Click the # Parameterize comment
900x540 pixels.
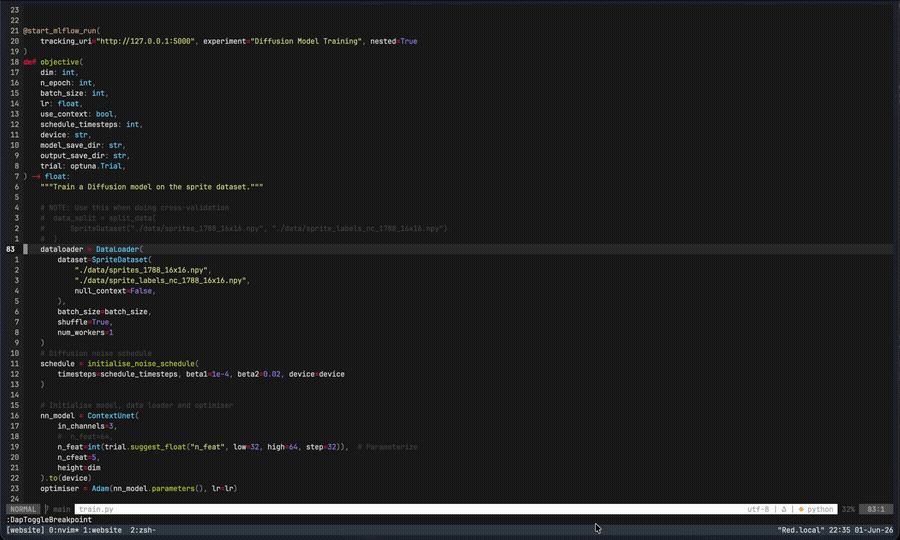387,447
